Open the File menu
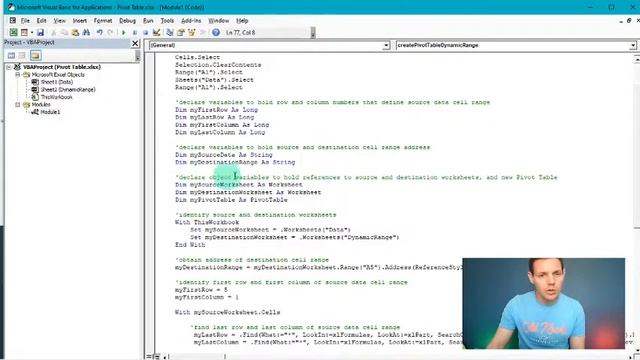 point(25,20)
